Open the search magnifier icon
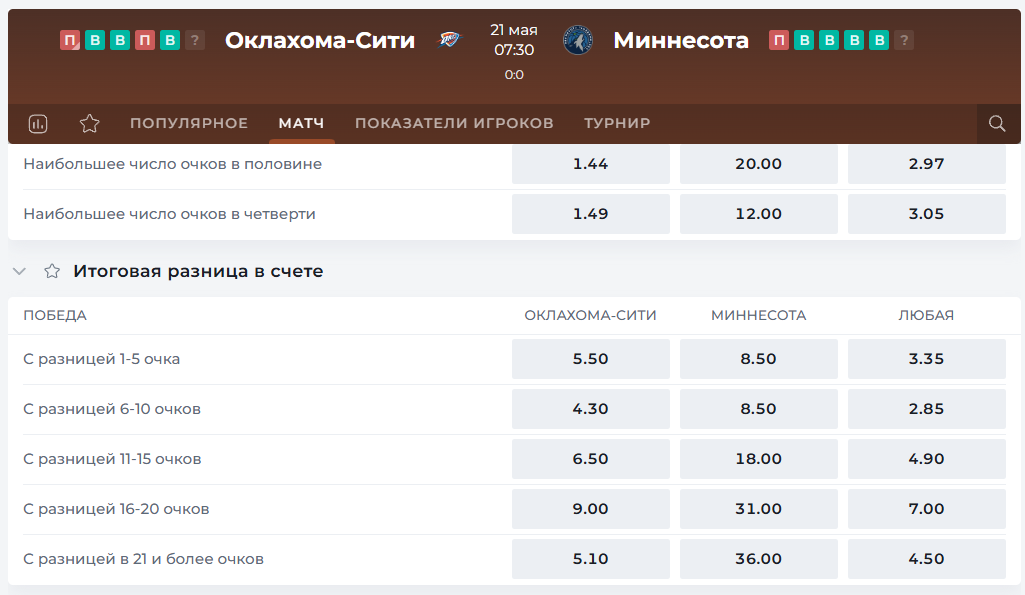Image resolution: width=1025 pixels, height=595 pixels. 997,124
